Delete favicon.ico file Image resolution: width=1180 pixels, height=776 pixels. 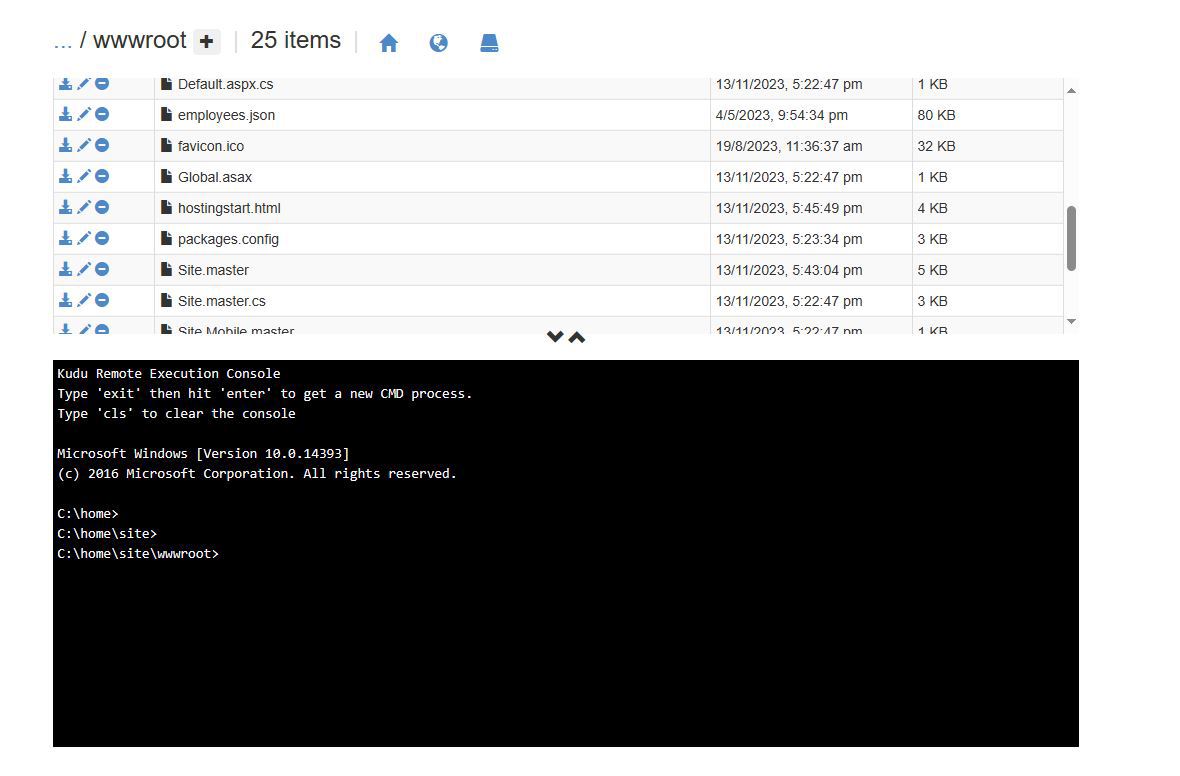tap(102, 145)
